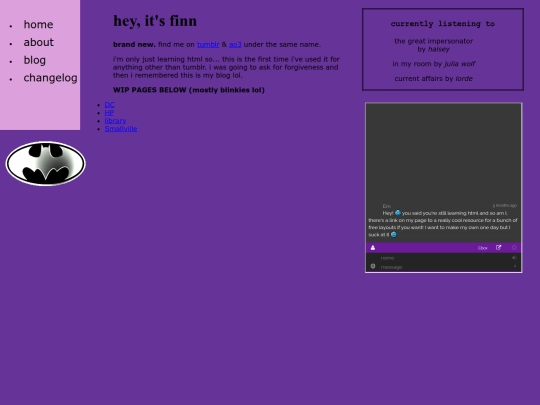Click 'WIP PAGES BELOW' bold text
The image size is (540, 405).
189,90
